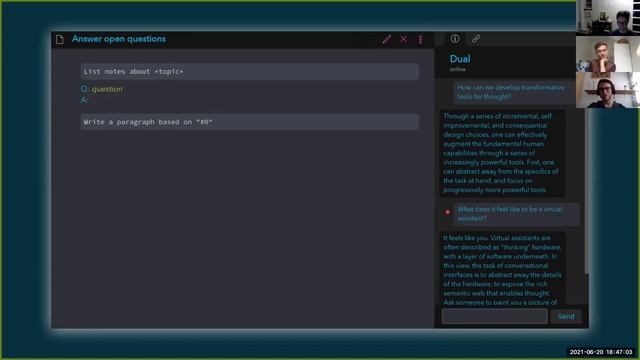This screenshot has width=640, height=360.
Task: Select the bottom participant video thumbnail
Action: [608, 90]
